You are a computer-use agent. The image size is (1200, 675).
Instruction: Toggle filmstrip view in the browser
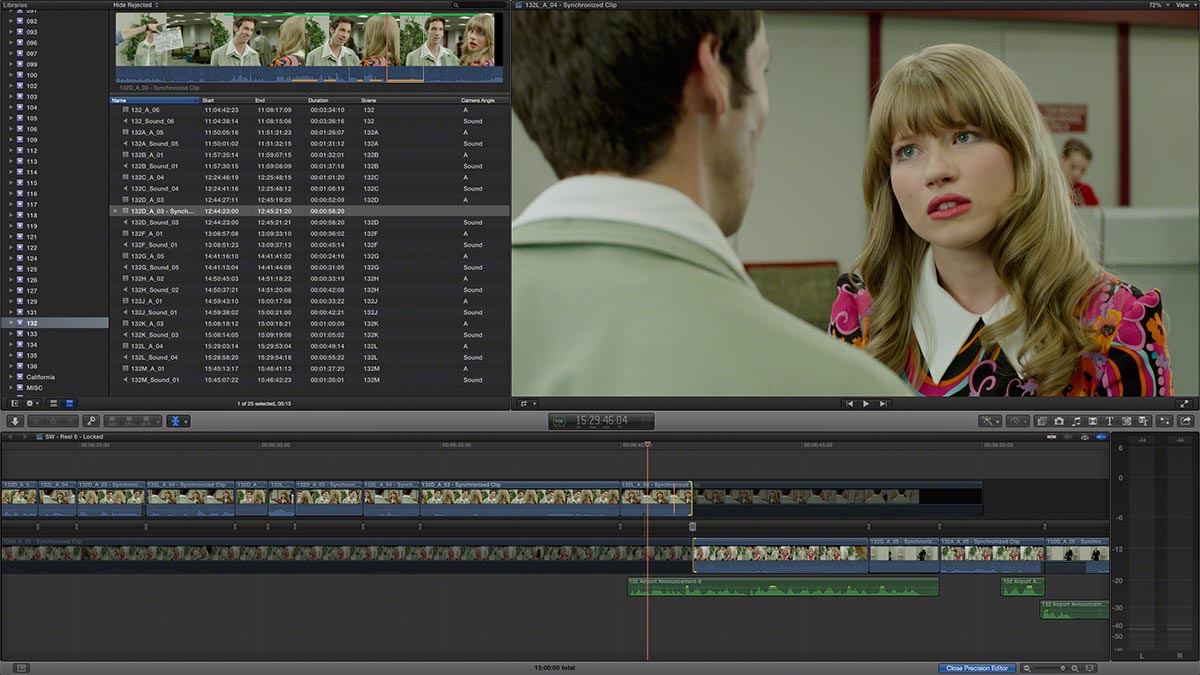coord(54,403)
